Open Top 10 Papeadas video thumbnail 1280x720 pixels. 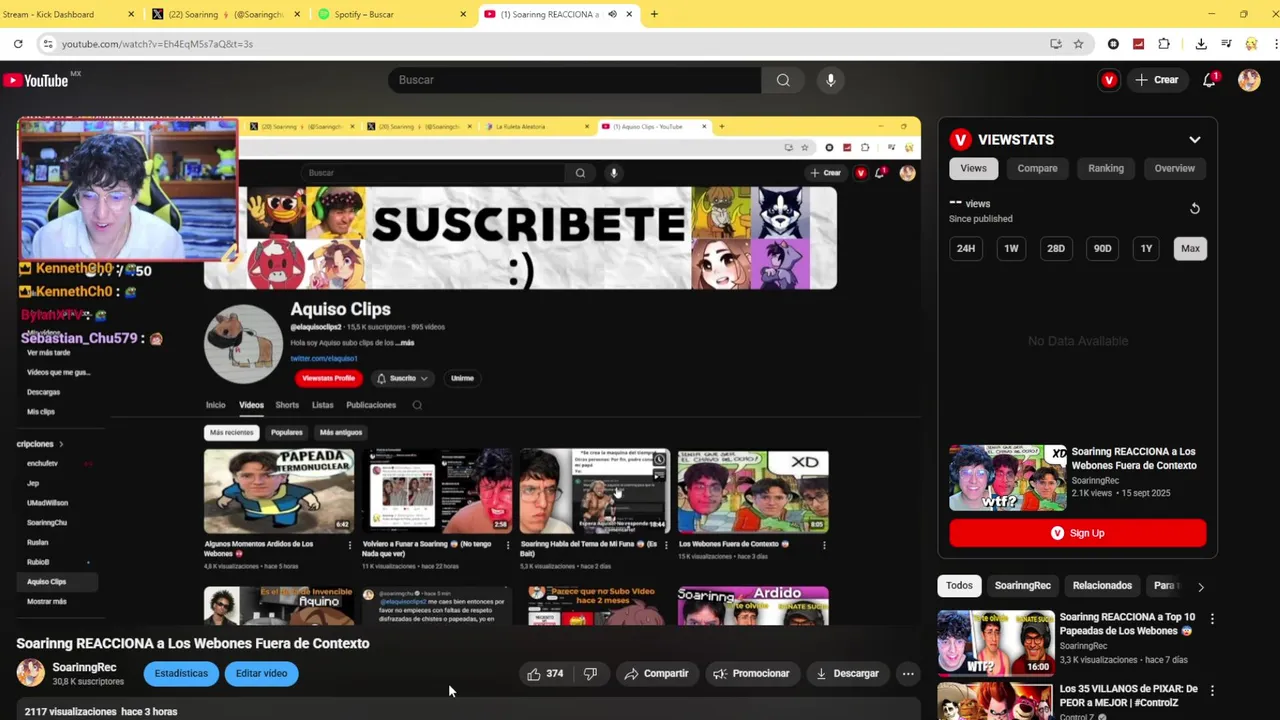pyautogui.click(x=996, y=643)
